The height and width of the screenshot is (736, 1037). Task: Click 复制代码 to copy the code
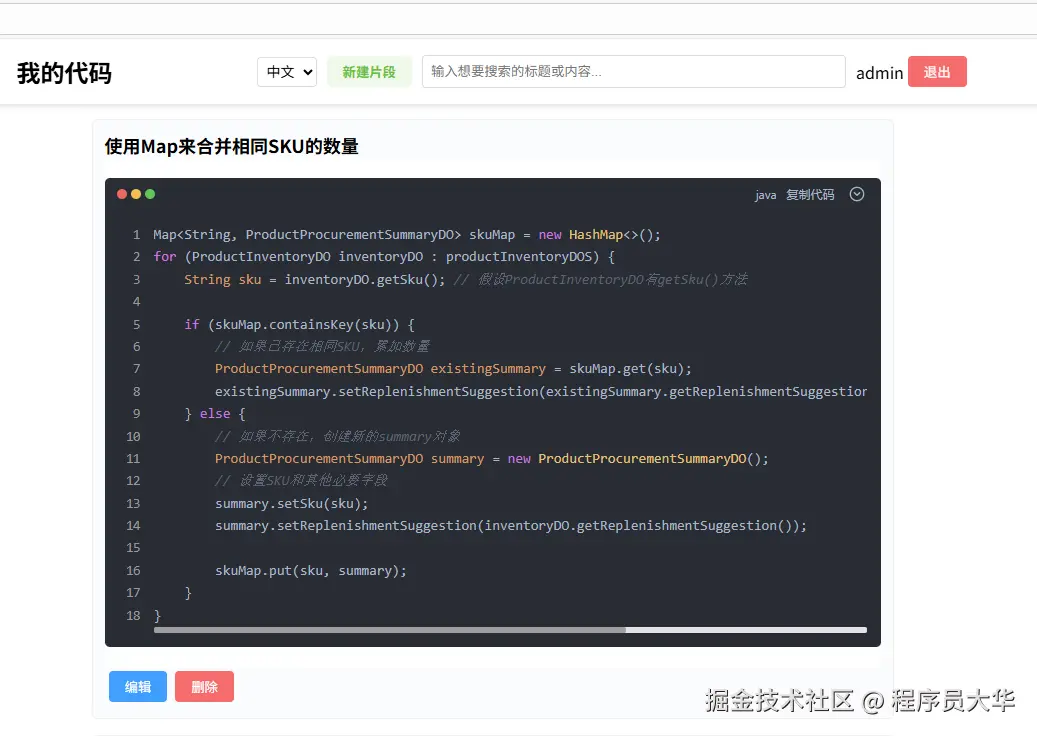812,195
